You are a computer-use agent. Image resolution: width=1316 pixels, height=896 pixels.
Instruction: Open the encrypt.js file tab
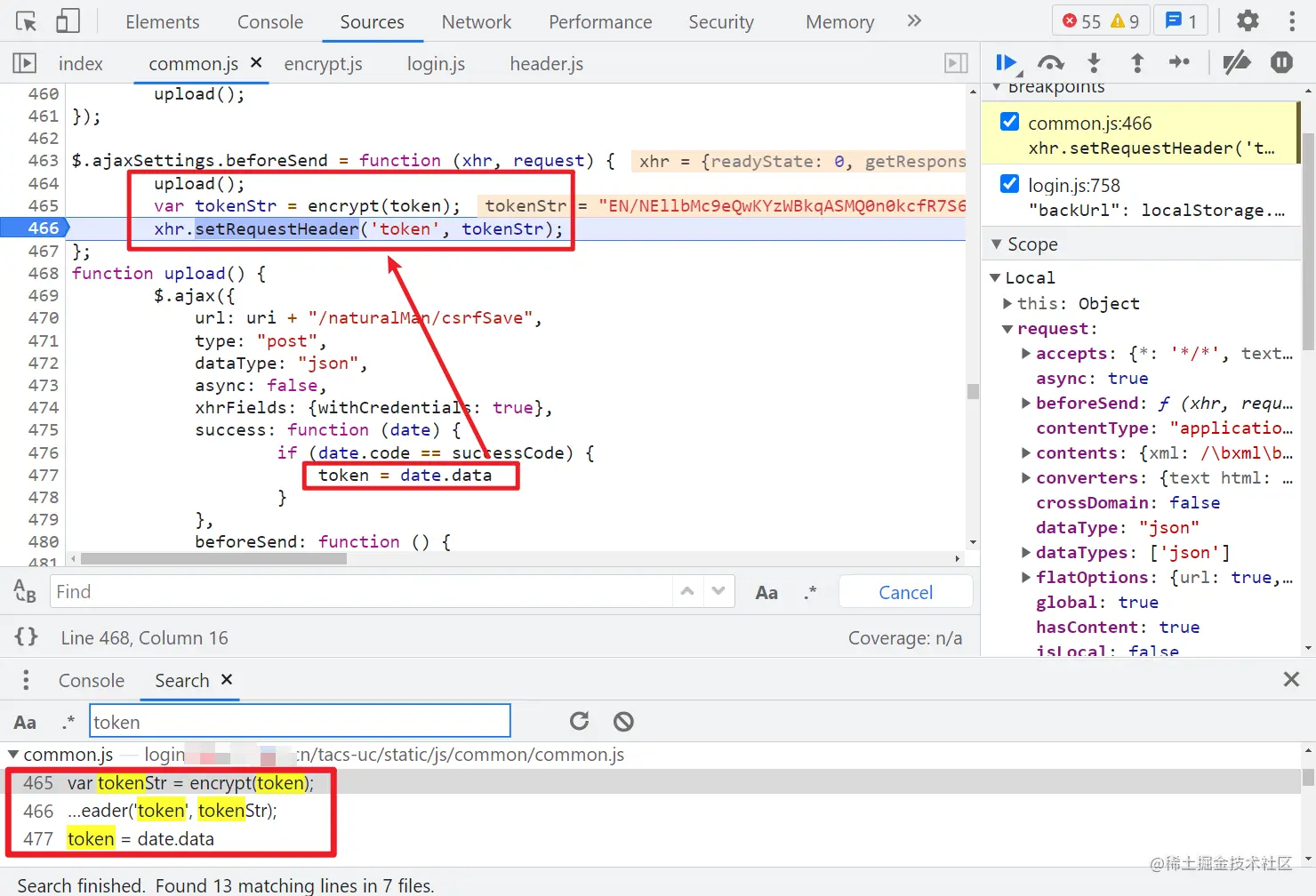click(x=324, y=63)
